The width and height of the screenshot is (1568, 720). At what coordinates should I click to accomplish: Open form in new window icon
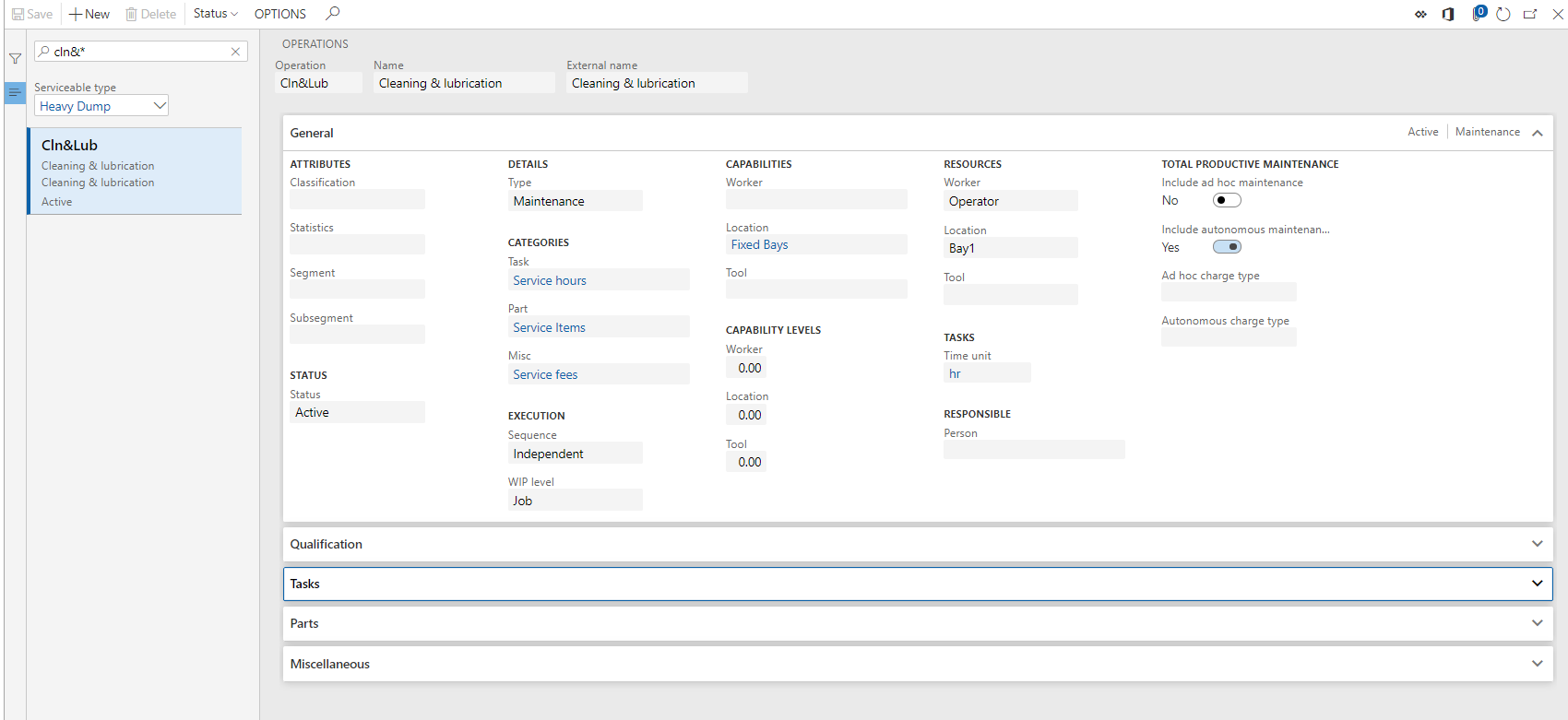coord(1530,14)
